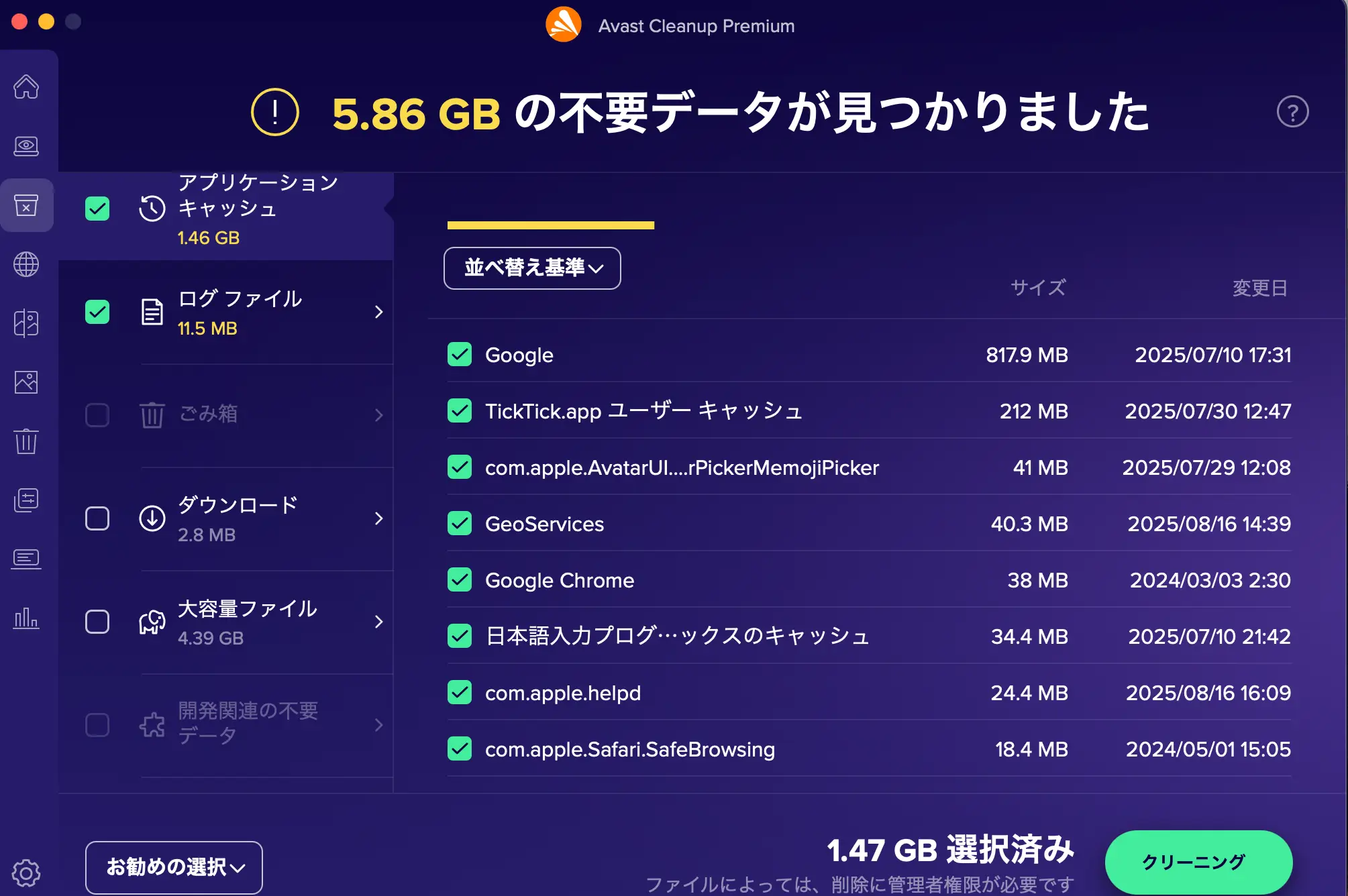
Task: Open the duplicate finder icon in sidebar
Action: point(26,323)
